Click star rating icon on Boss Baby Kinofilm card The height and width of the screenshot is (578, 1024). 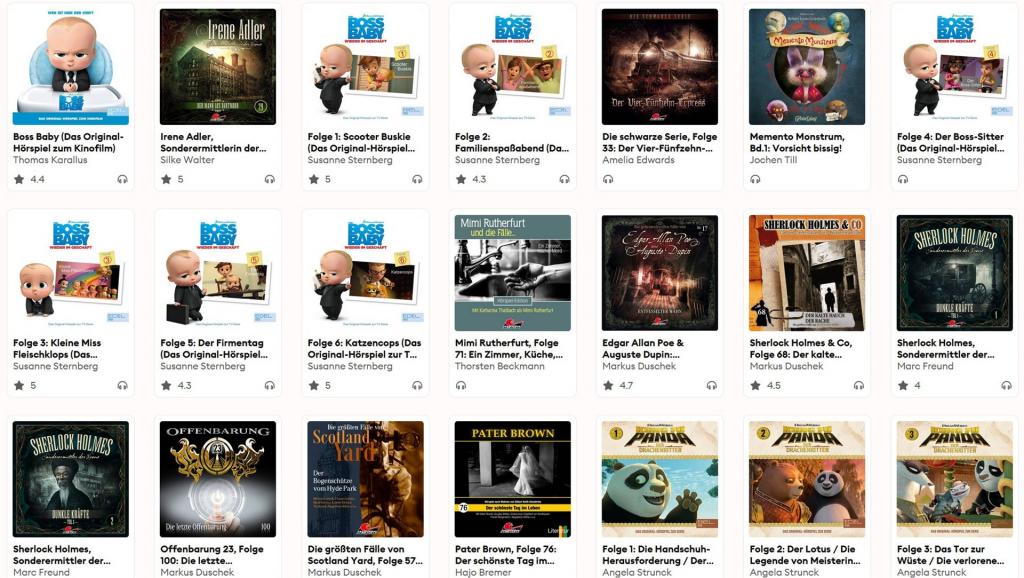[x=19, y=179]
